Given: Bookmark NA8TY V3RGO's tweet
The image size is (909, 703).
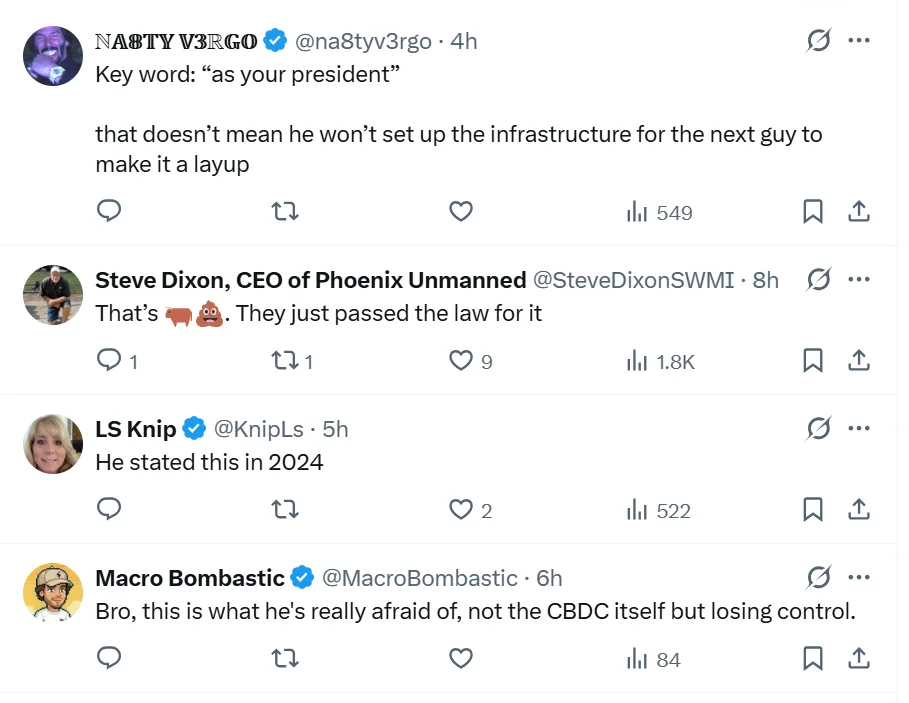Looking at the screenshot, I should click(813, 211).
